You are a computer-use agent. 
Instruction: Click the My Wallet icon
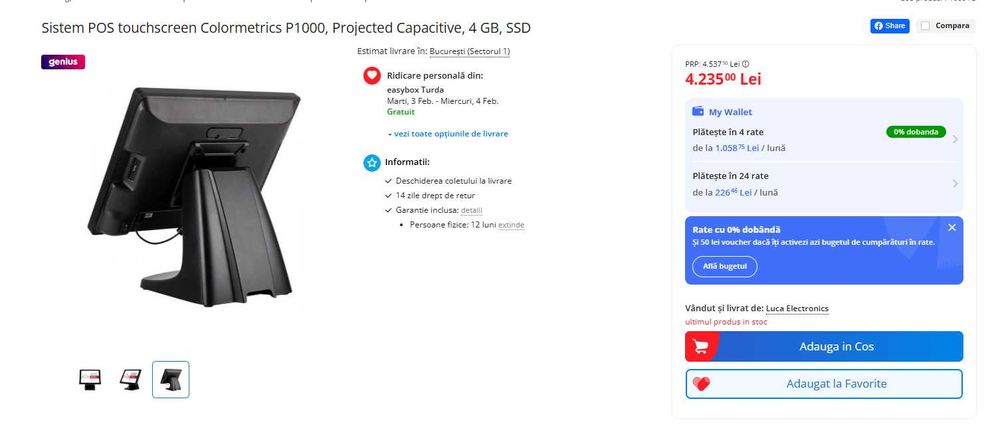(698, 112)
